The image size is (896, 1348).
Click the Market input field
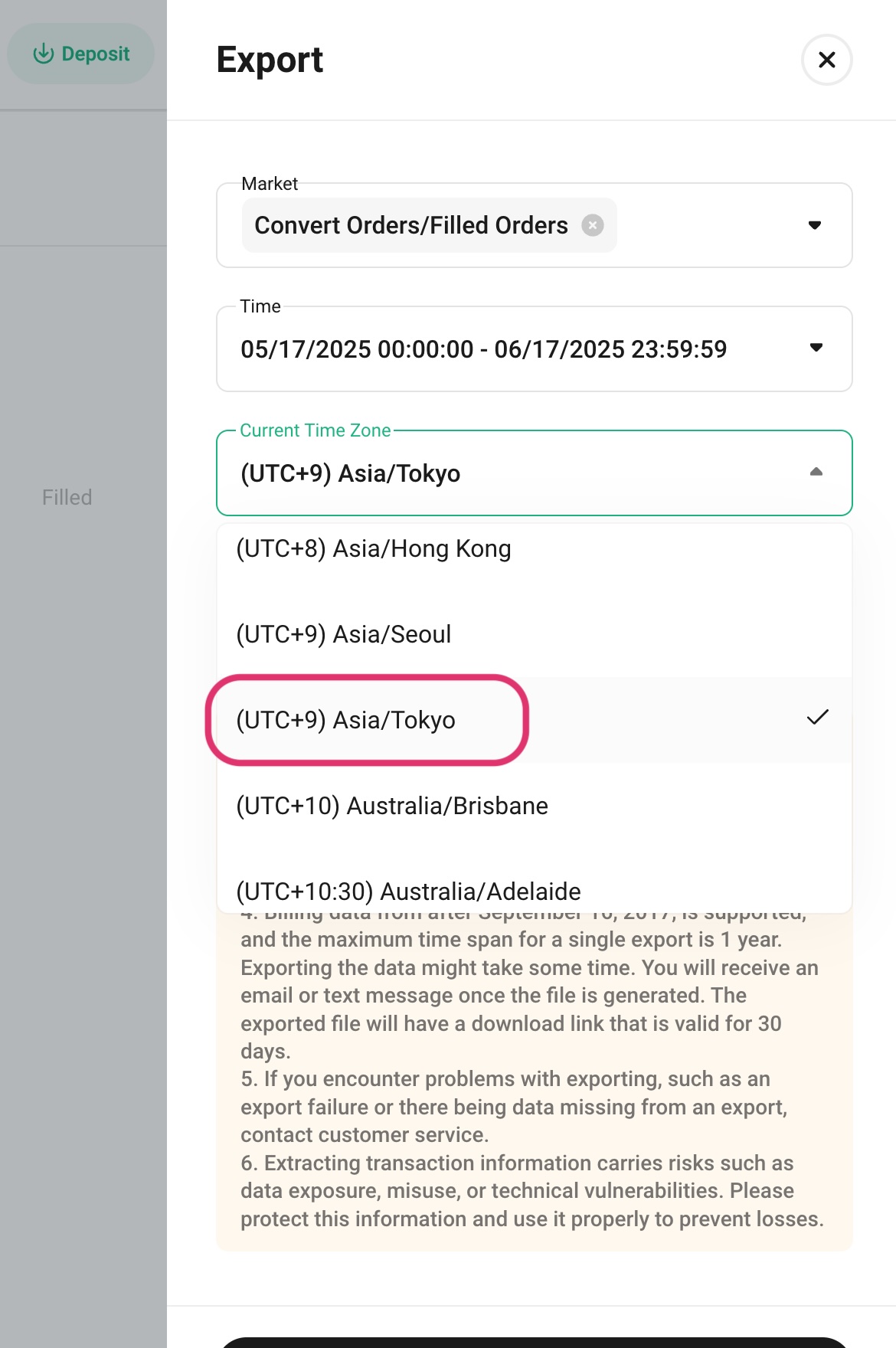coord(712,224)
